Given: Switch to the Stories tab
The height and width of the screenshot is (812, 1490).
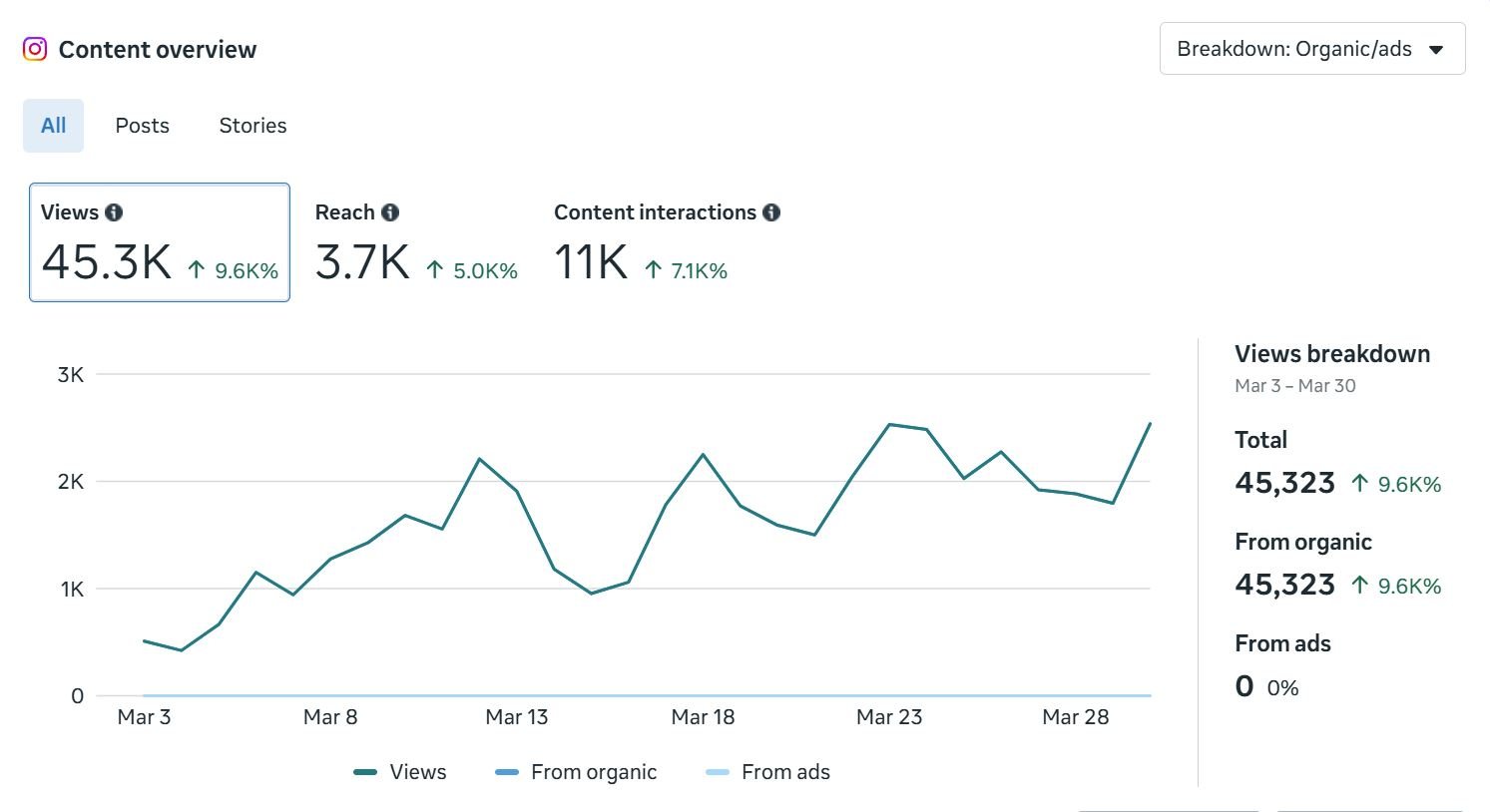Looking at the screenshot, I should 251,125.
